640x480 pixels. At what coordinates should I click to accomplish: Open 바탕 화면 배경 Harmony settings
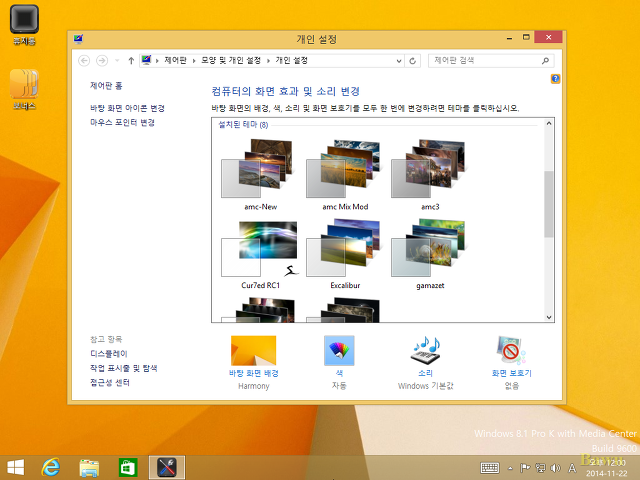click(x=253, y=362)
